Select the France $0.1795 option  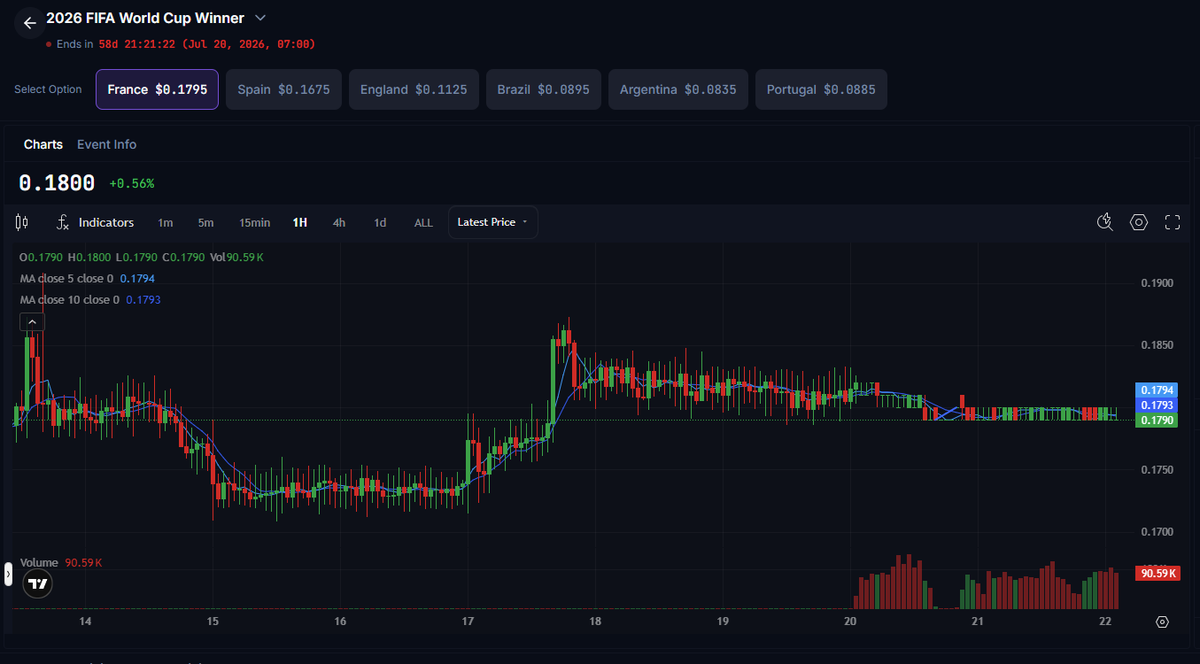pos(157,89)
